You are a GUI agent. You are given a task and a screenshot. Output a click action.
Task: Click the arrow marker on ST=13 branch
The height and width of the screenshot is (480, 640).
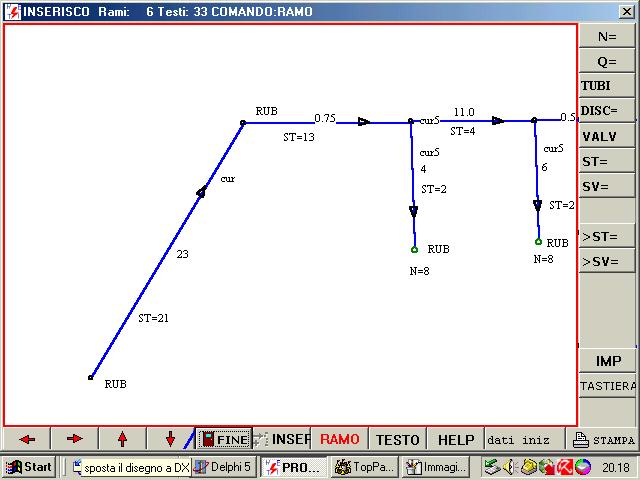click(364, 122)
